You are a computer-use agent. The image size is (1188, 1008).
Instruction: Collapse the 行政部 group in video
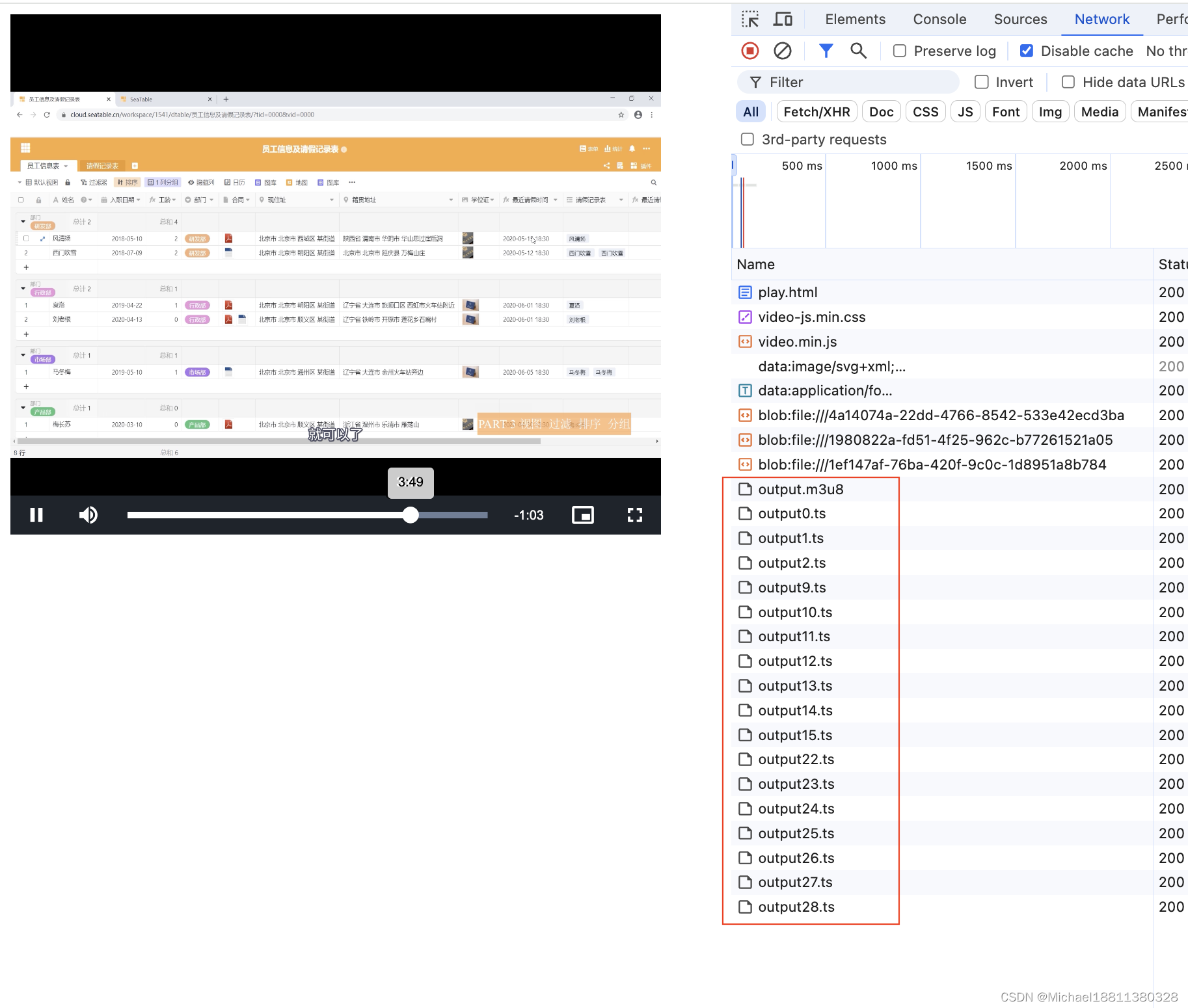tap(23, 288)
